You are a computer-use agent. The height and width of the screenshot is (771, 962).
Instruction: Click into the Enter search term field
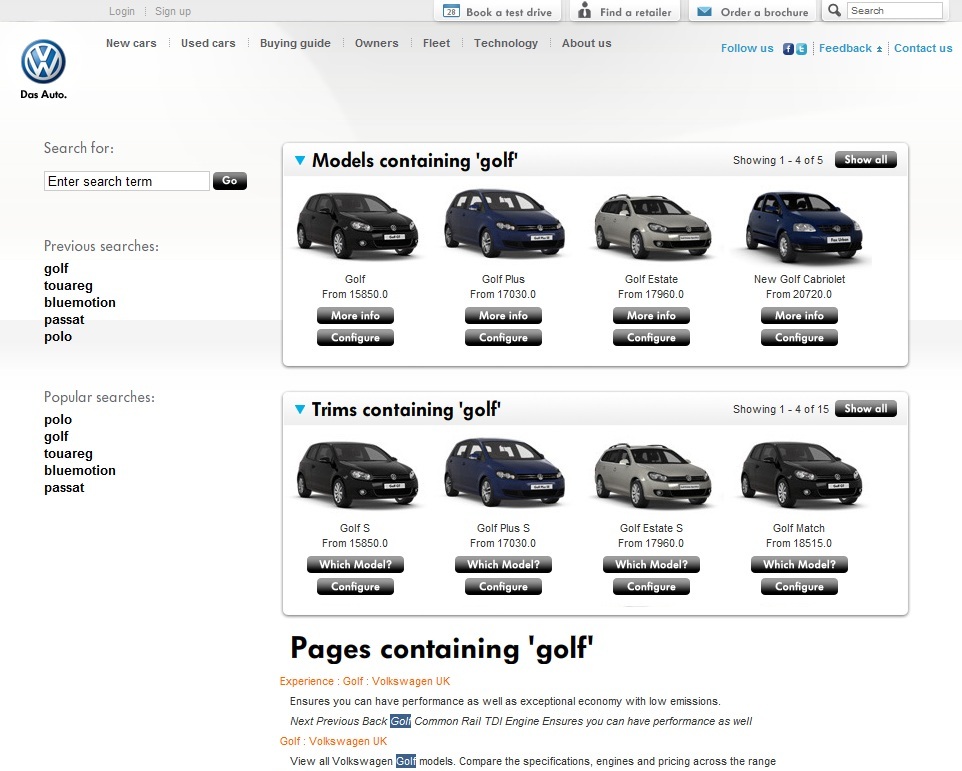click(127, 181)
